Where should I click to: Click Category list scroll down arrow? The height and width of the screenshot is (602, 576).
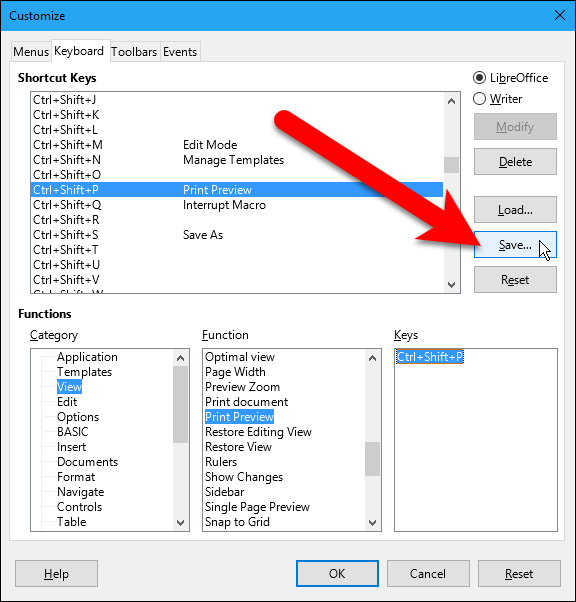click(x=180, y=523)
